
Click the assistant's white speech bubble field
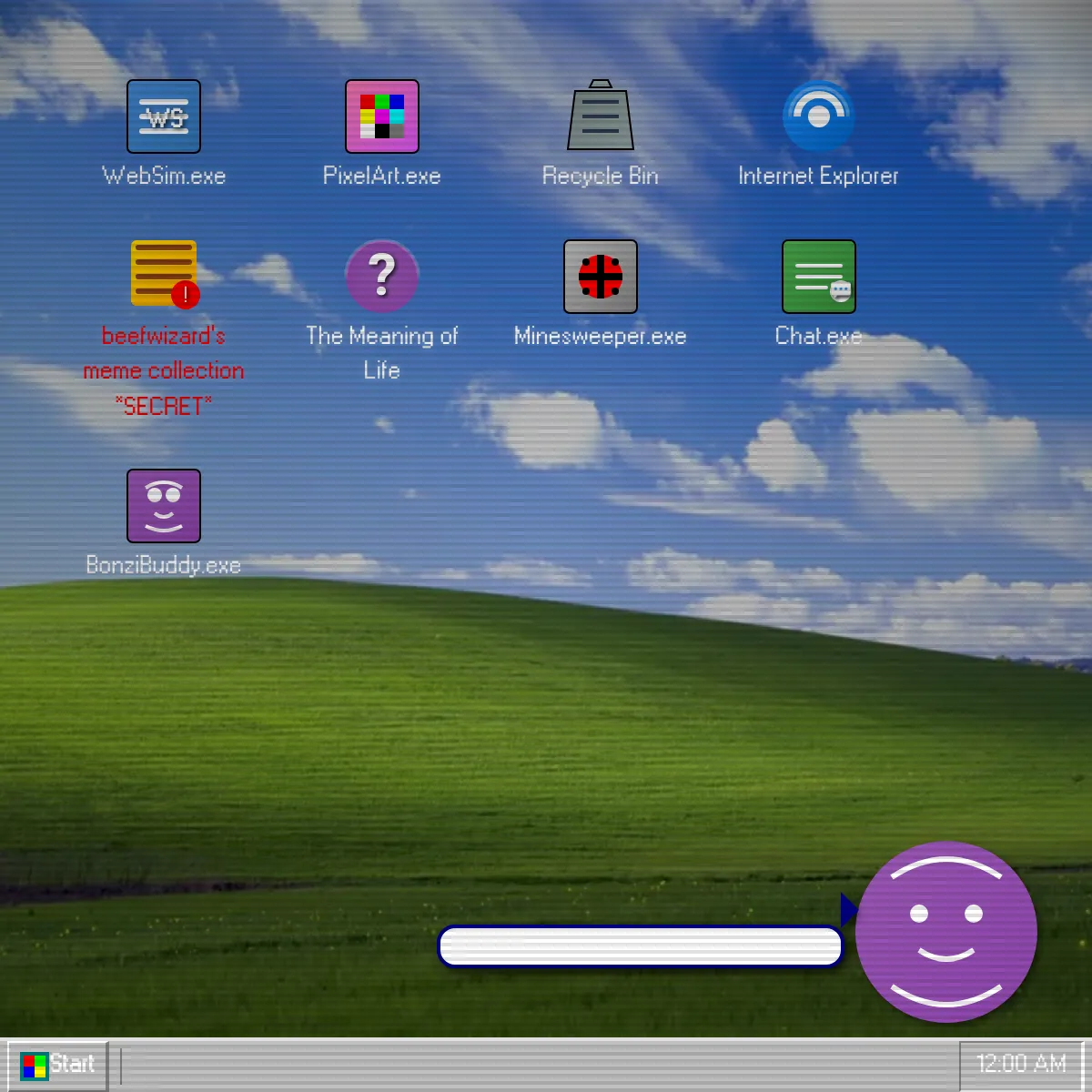tap(641, 947)
